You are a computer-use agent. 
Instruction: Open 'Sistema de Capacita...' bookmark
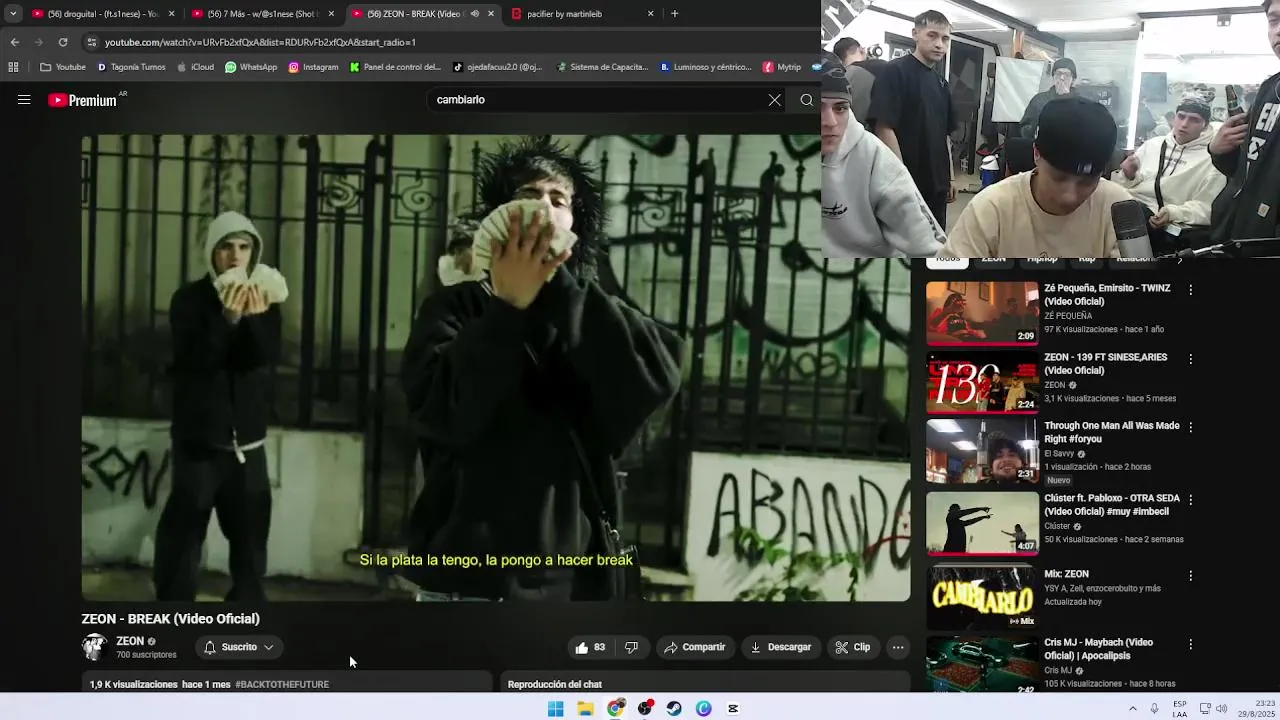tap(602, 67)
